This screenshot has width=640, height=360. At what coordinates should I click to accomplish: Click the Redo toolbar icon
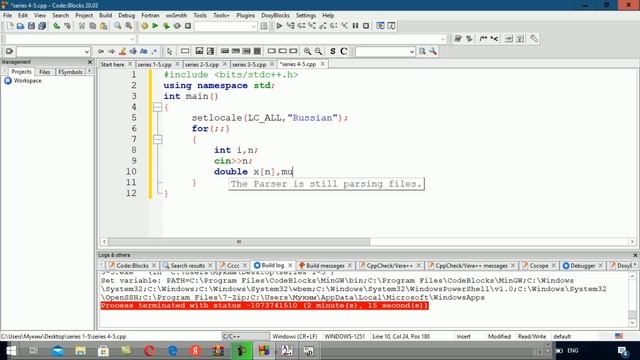(67, 26)
